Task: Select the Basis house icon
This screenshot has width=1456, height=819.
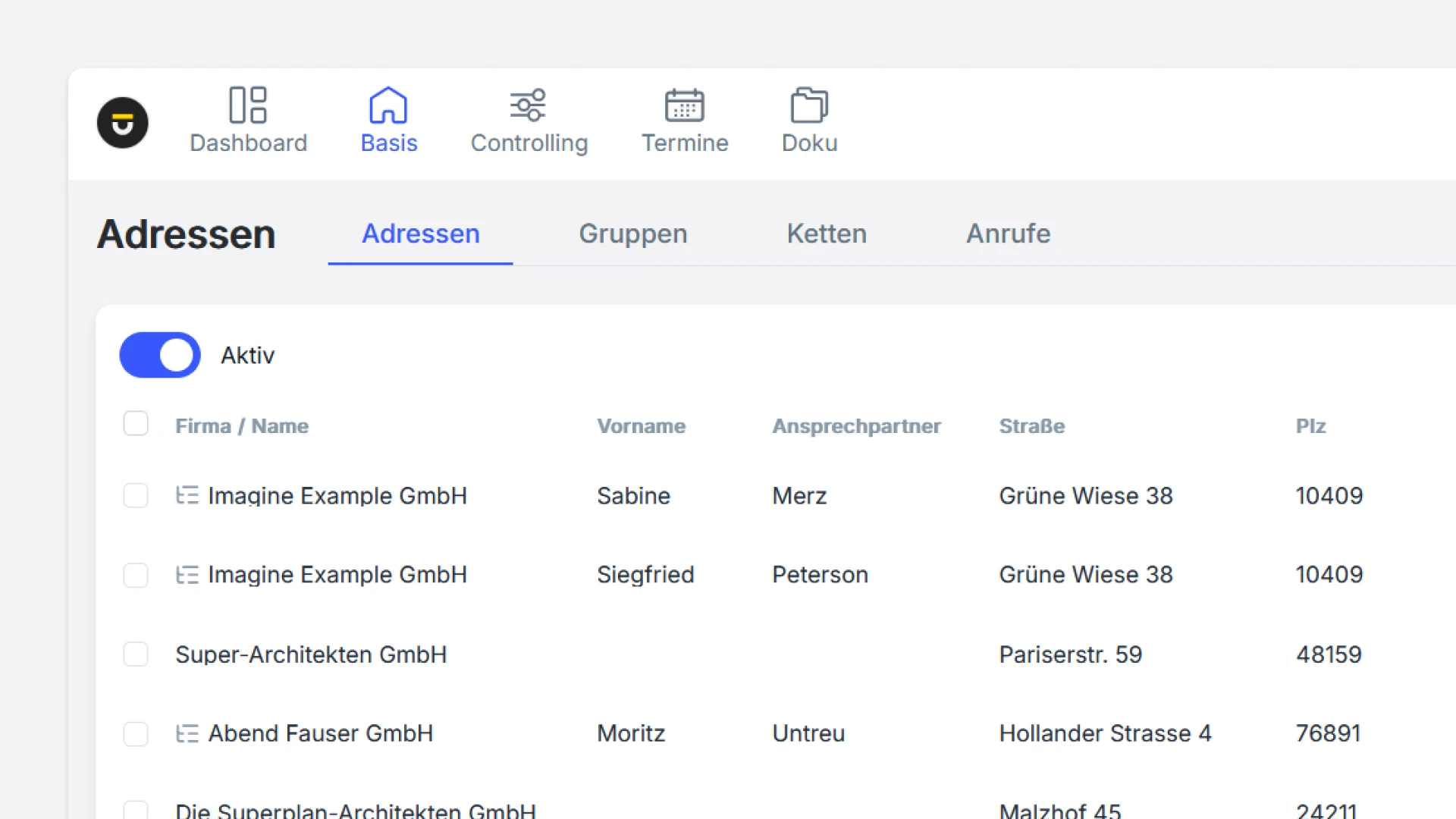Action: (x=388, y=105)
